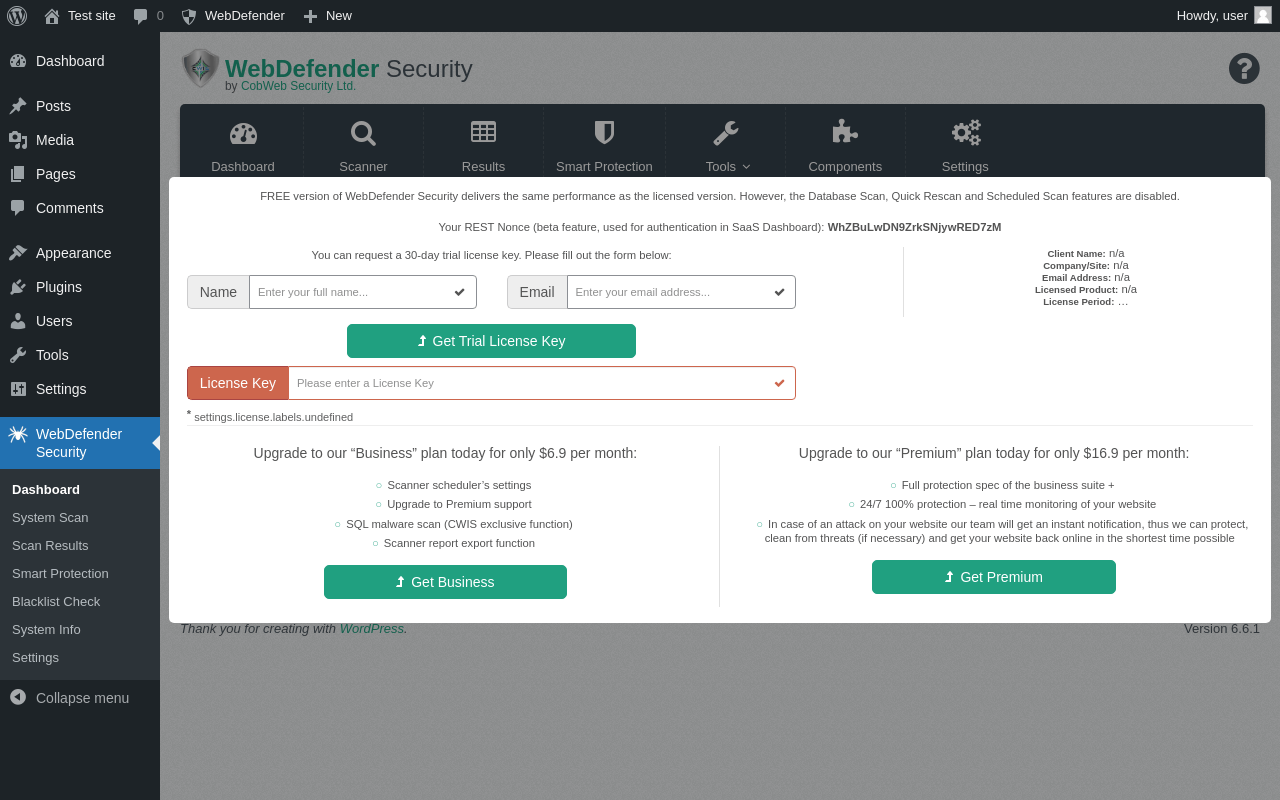Click the Version 6.6.1 footer text
Image resolution: width=1280 pixels, height=800 pixels.
click(1222, 628)
